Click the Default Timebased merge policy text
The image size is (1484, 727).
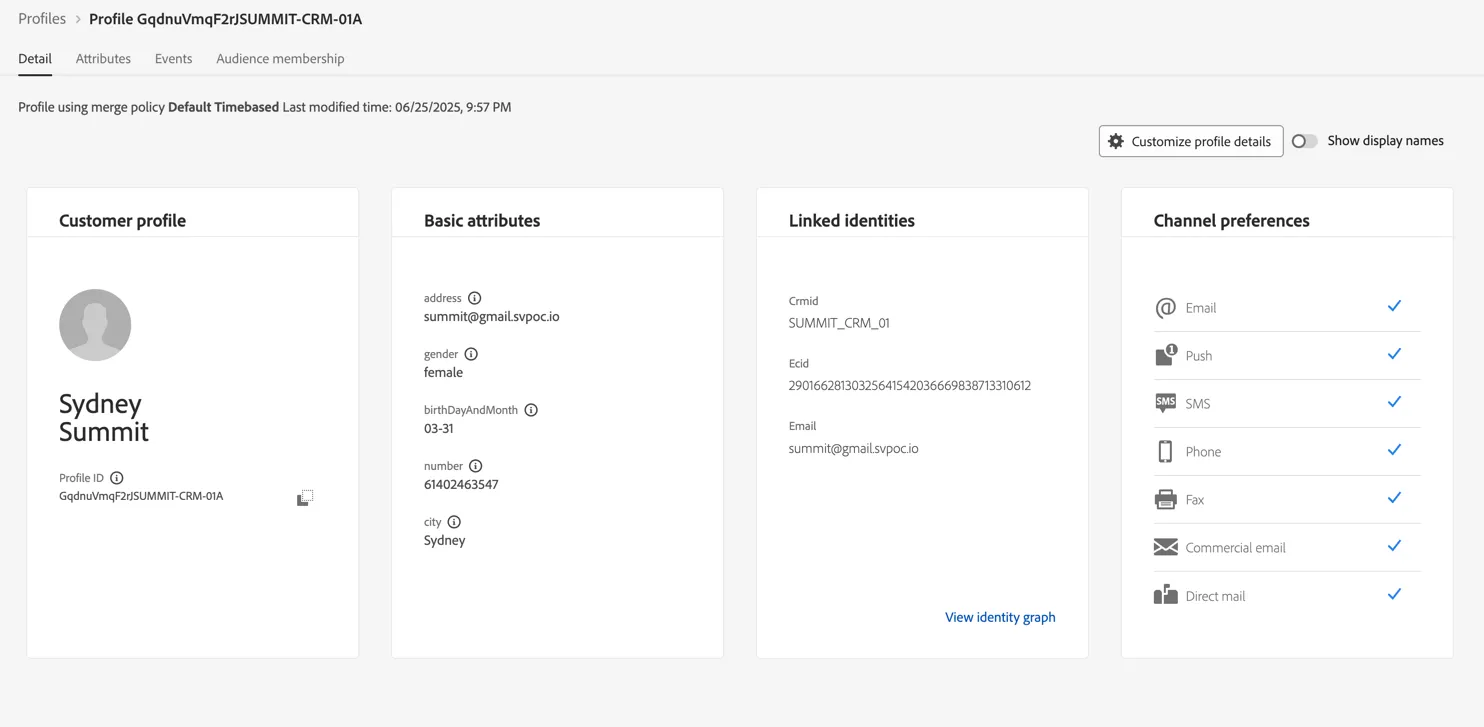click(x=224, y=107)
